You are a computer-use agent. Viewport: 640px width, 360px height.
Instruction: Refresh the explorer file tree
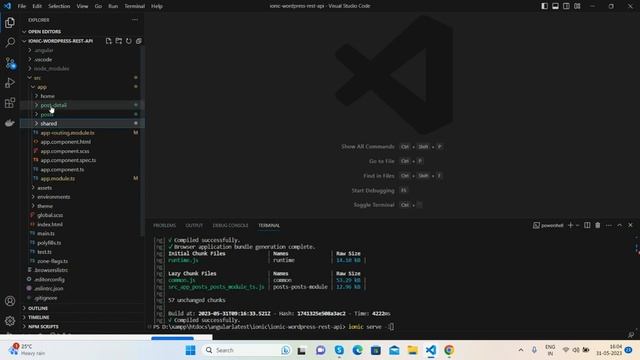pos(129,41)
